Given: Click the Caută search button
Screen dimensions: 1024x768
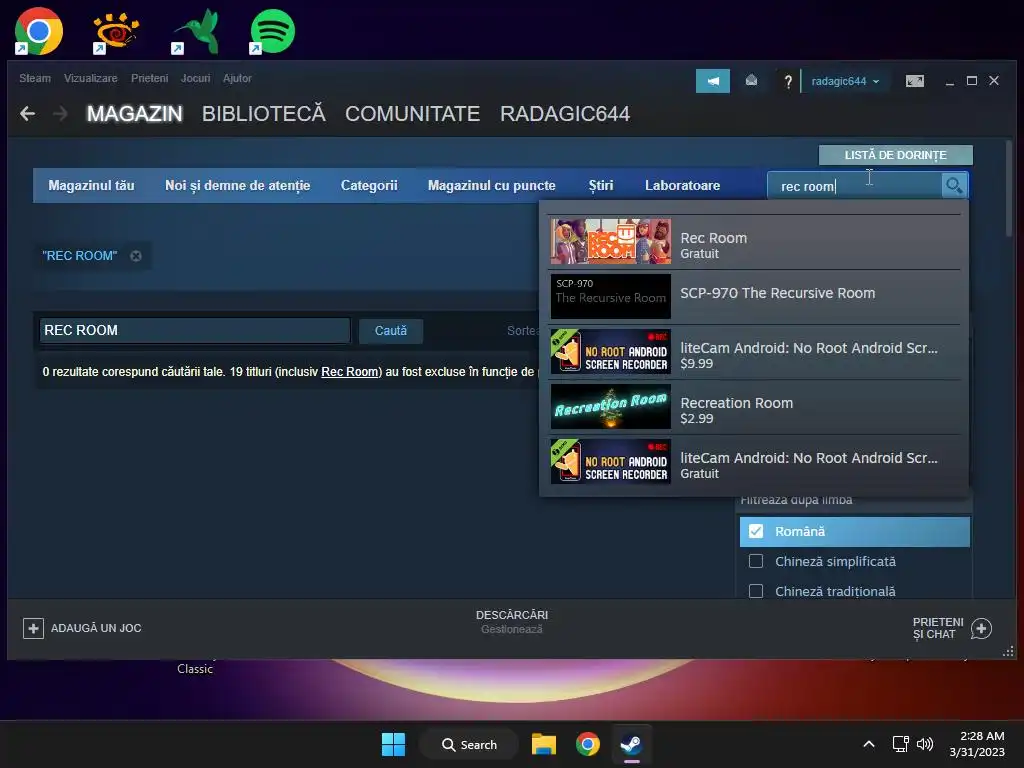Looking at the screenshot, I should (391, 330).
